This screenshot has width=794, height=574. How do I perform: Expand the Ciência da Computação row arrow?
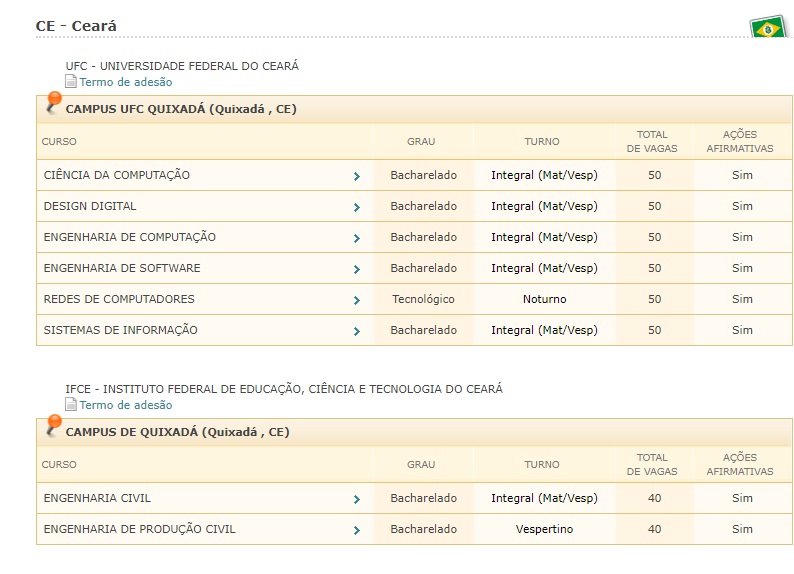click(x=356, y=176)
